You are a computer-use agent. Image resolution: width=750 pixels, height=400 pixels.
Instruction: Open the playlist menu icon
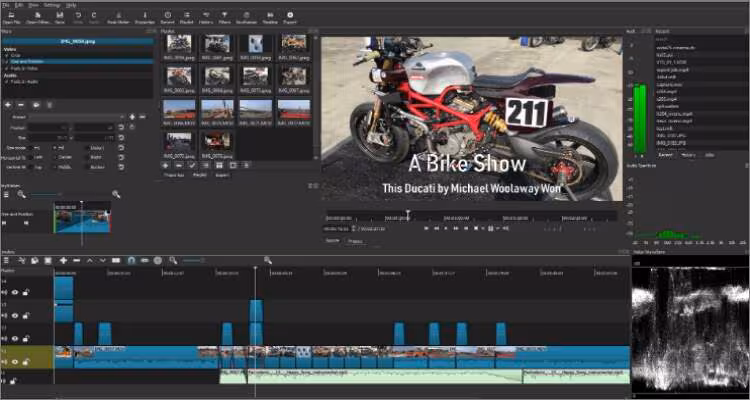point(246,165)
